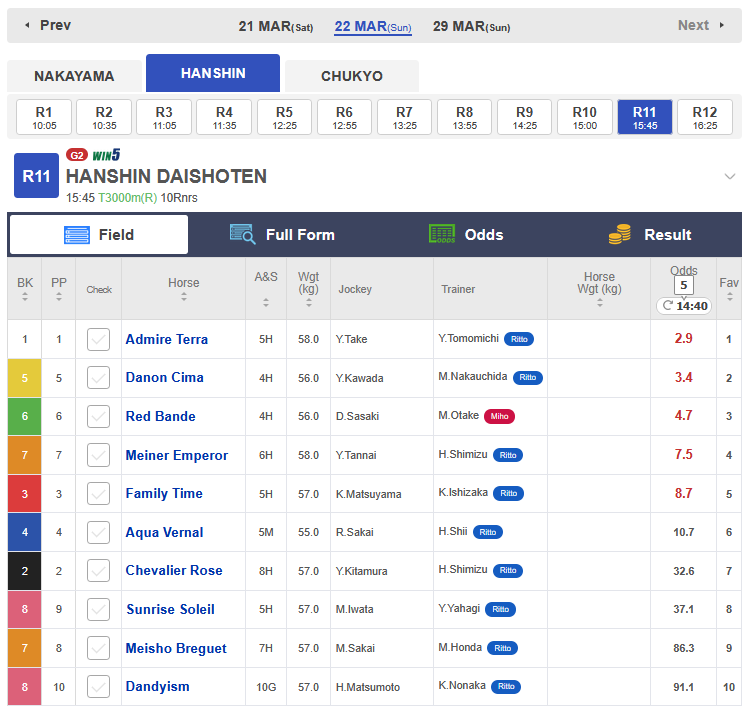This screenshot has height=709, width=752.
Task: Open race R10 at 15:00
Action: (585, 117)
